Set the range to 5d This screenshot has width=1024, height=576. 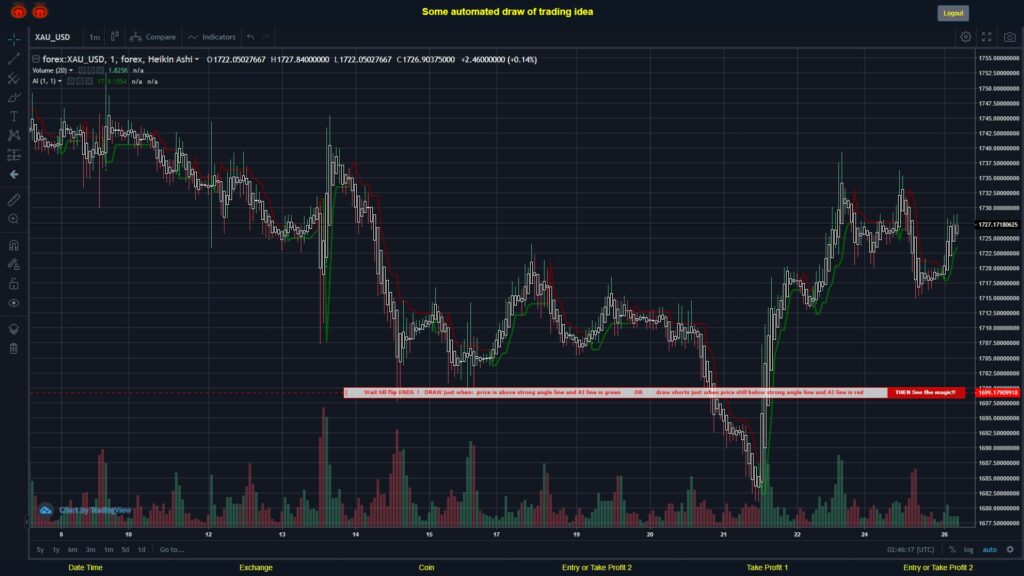(125, 550)
